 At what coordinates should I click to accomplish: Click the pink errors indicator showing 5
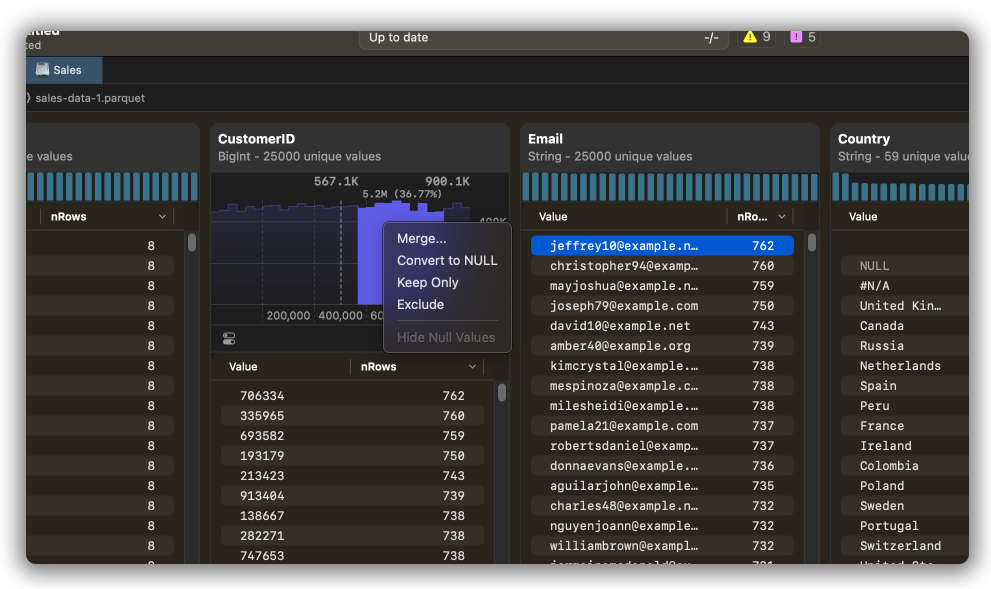coord(803,37)
